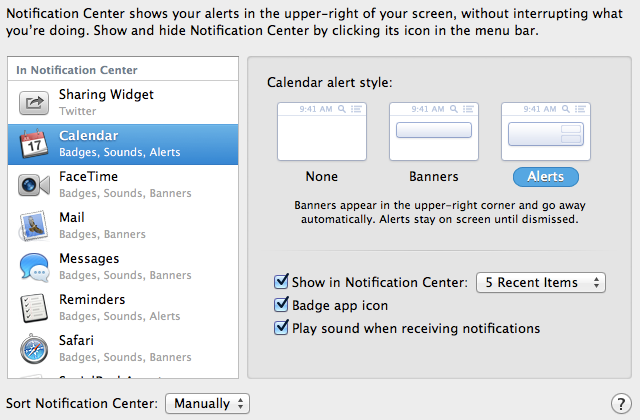640x420 pixels.
Task: Click the Twitter subtitle under Sharing Widget
Action: point(78,111)
